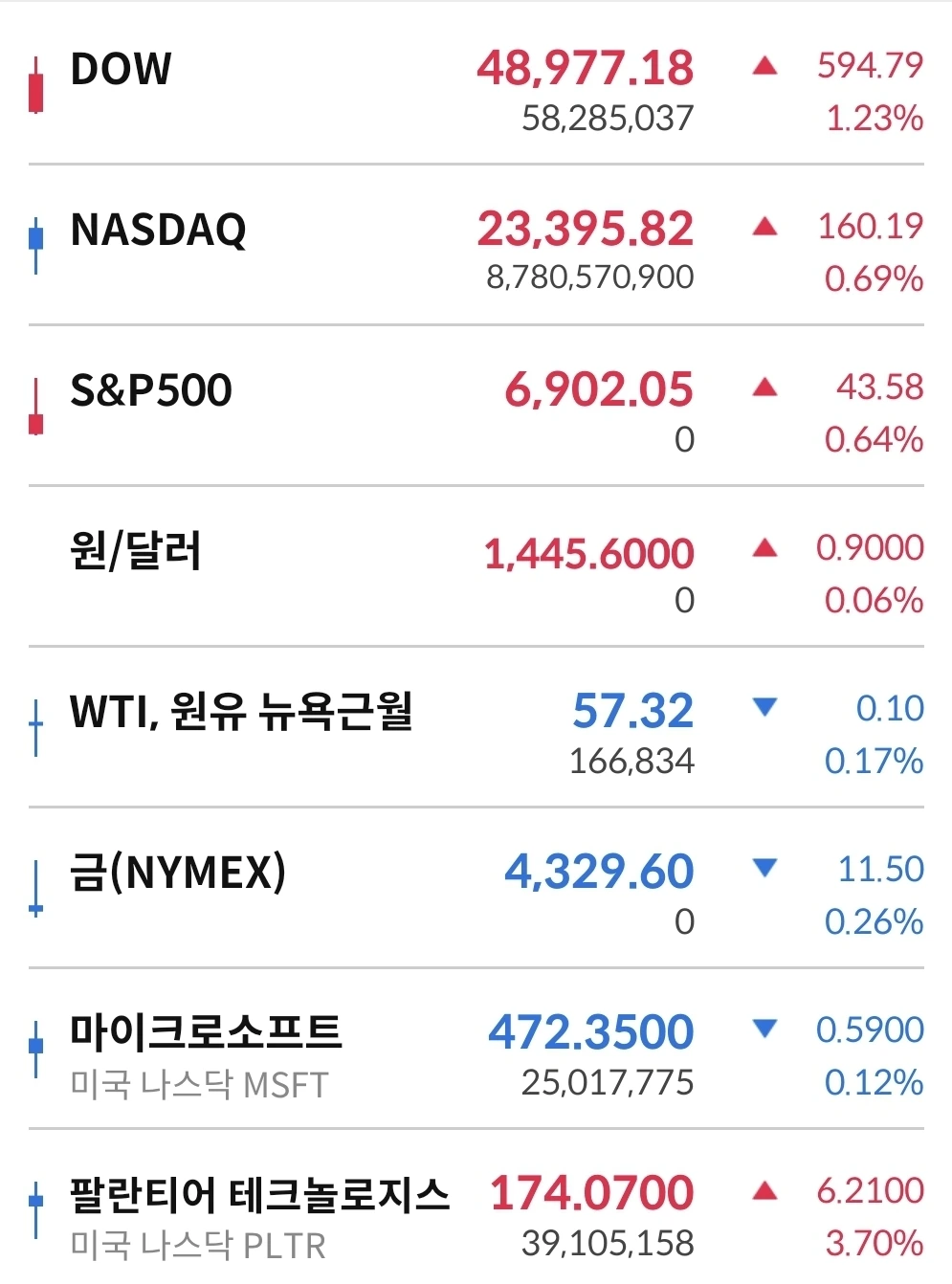952x1284 pixels.
Task: Open 팔란티어 테크놀로지스 PLTR stock entry
Action: [476, 1208]
